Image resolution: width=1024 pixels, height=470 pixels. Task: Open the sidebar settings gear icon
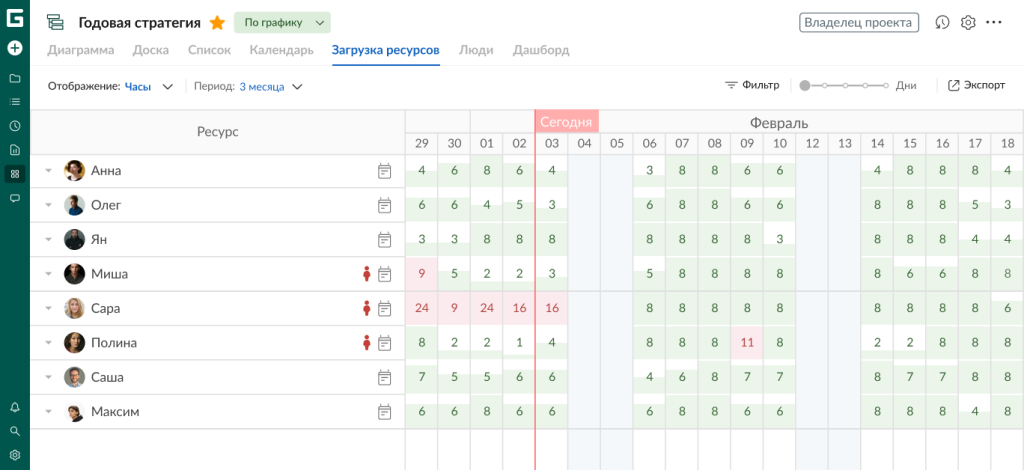[x=14, y=455]
